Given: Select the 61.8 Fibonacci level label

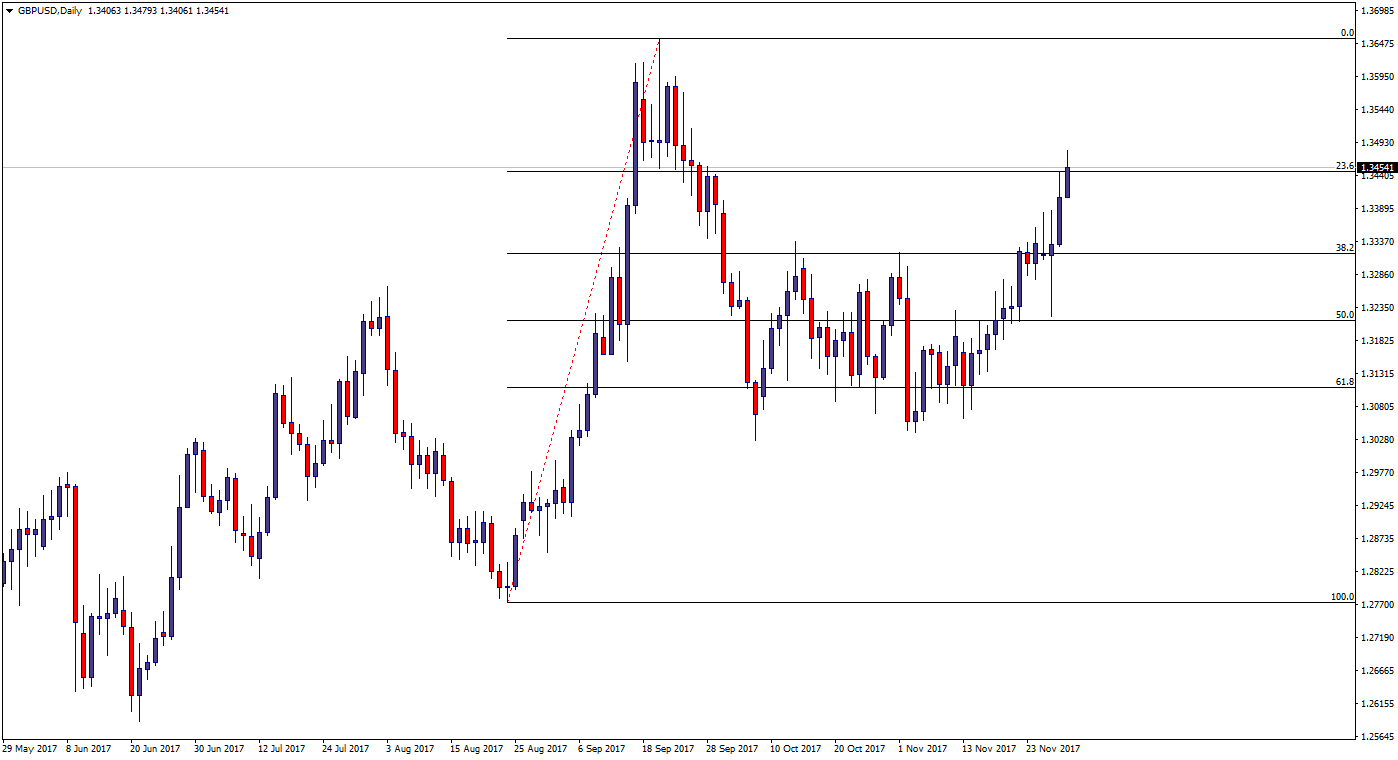Looking at the screenshot, I should point(1344,382).
